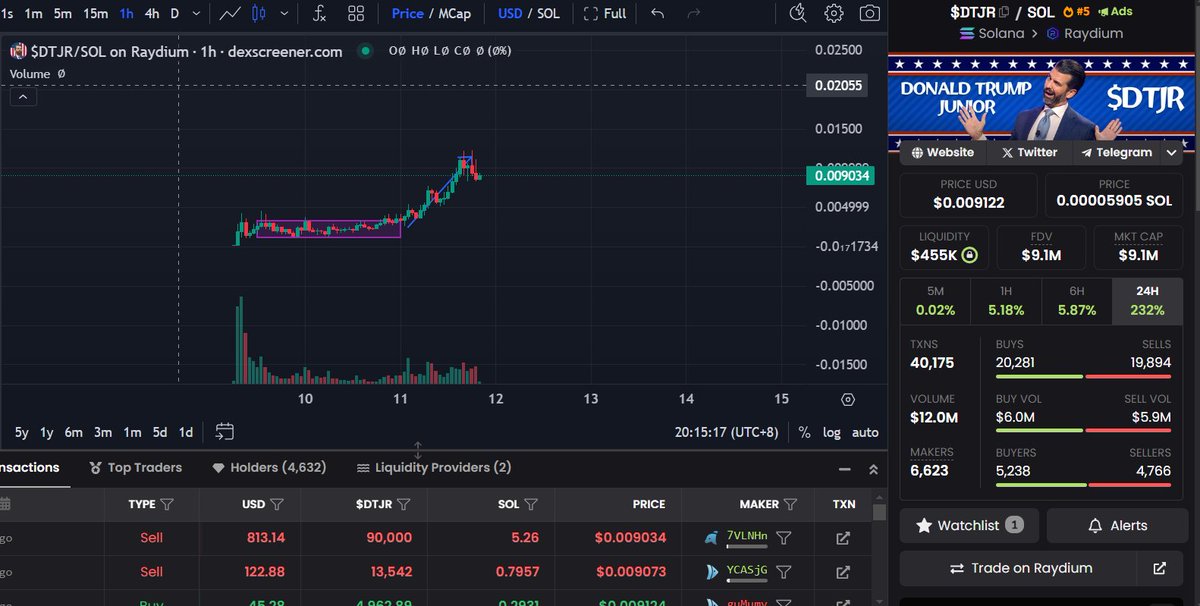Switch chart to Price mode
1200x606 pixels.
pos(407,14)
